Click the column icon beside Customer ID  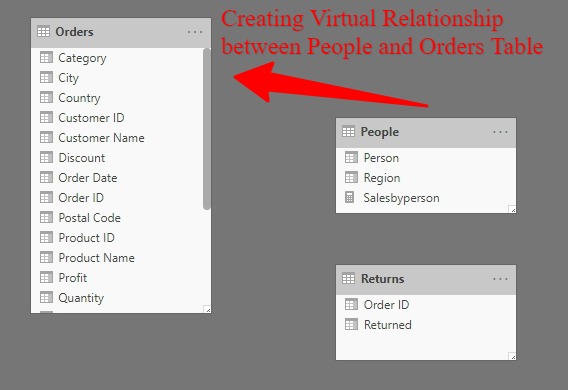coord(46,118)
